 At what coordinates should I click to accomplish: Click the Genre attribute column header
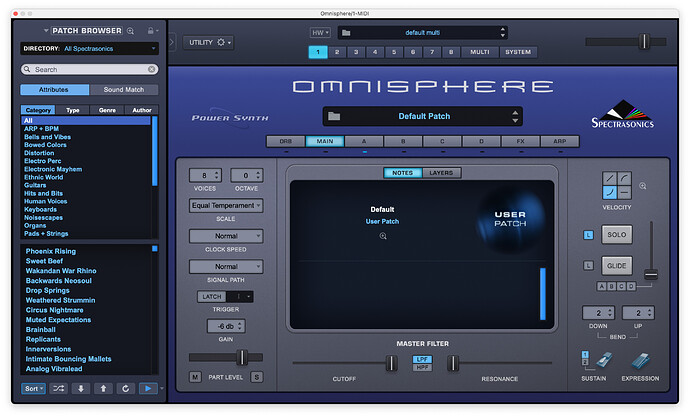(x=107, y=110)
